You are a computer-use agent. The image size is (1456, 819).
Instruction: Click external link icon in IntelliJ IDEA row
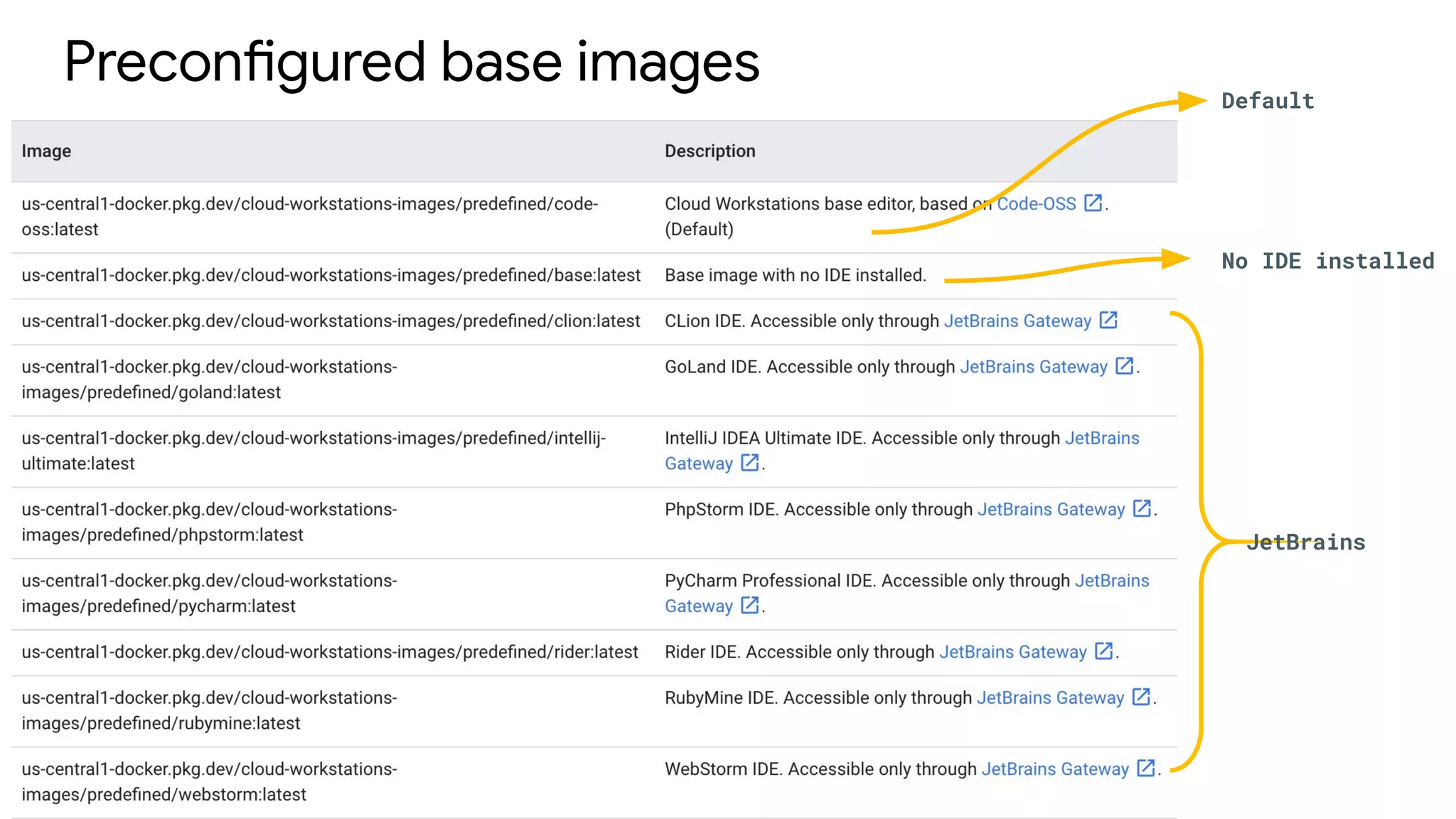(x=750, y=462)
